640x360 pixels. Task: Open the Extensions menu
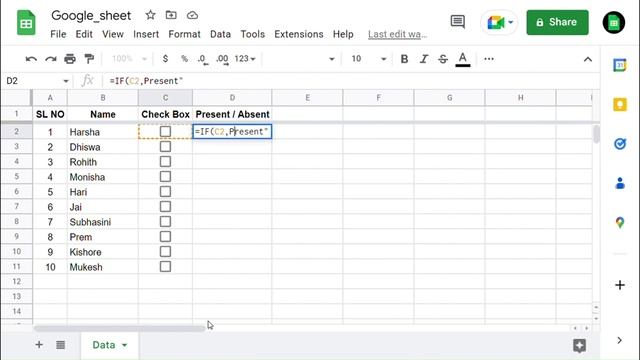tap(299, 34)
